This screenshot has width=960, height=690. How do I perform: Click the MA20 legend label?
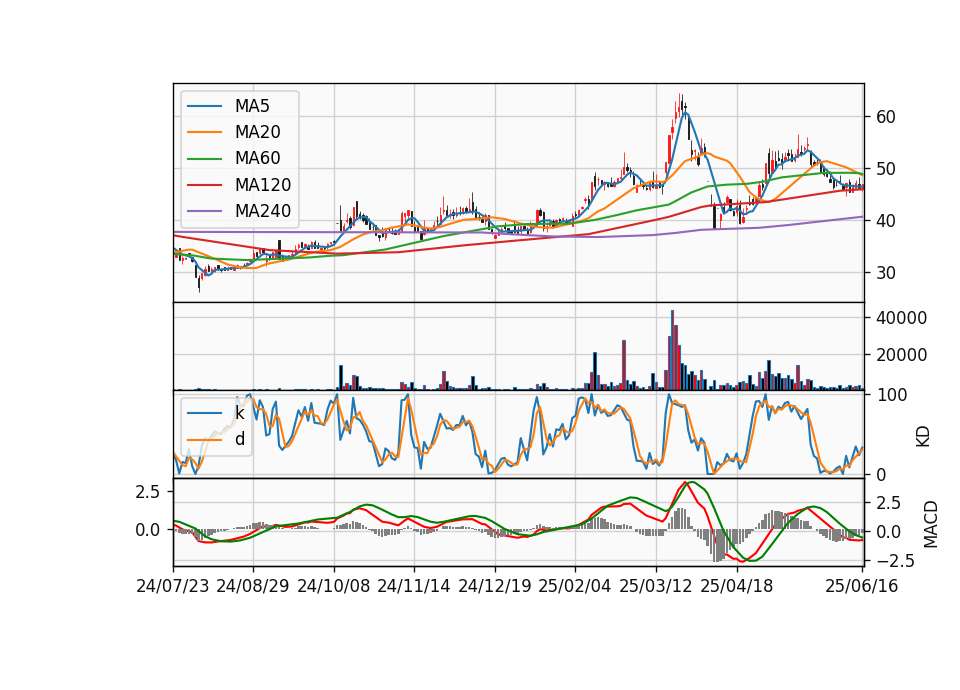pyautogui.click(x=257, y=132)
